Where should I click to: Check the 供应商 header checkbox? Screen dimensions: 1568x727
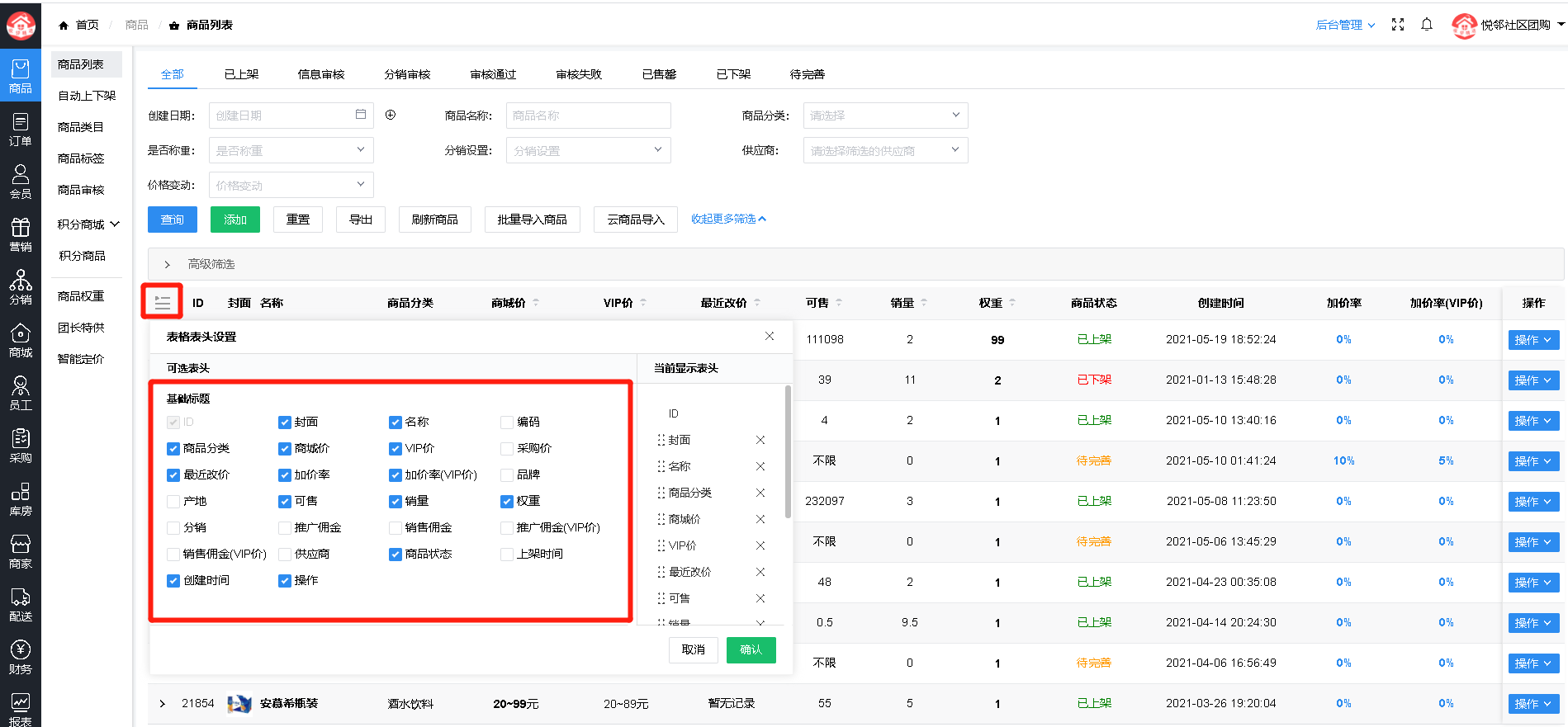coord(285,555)
